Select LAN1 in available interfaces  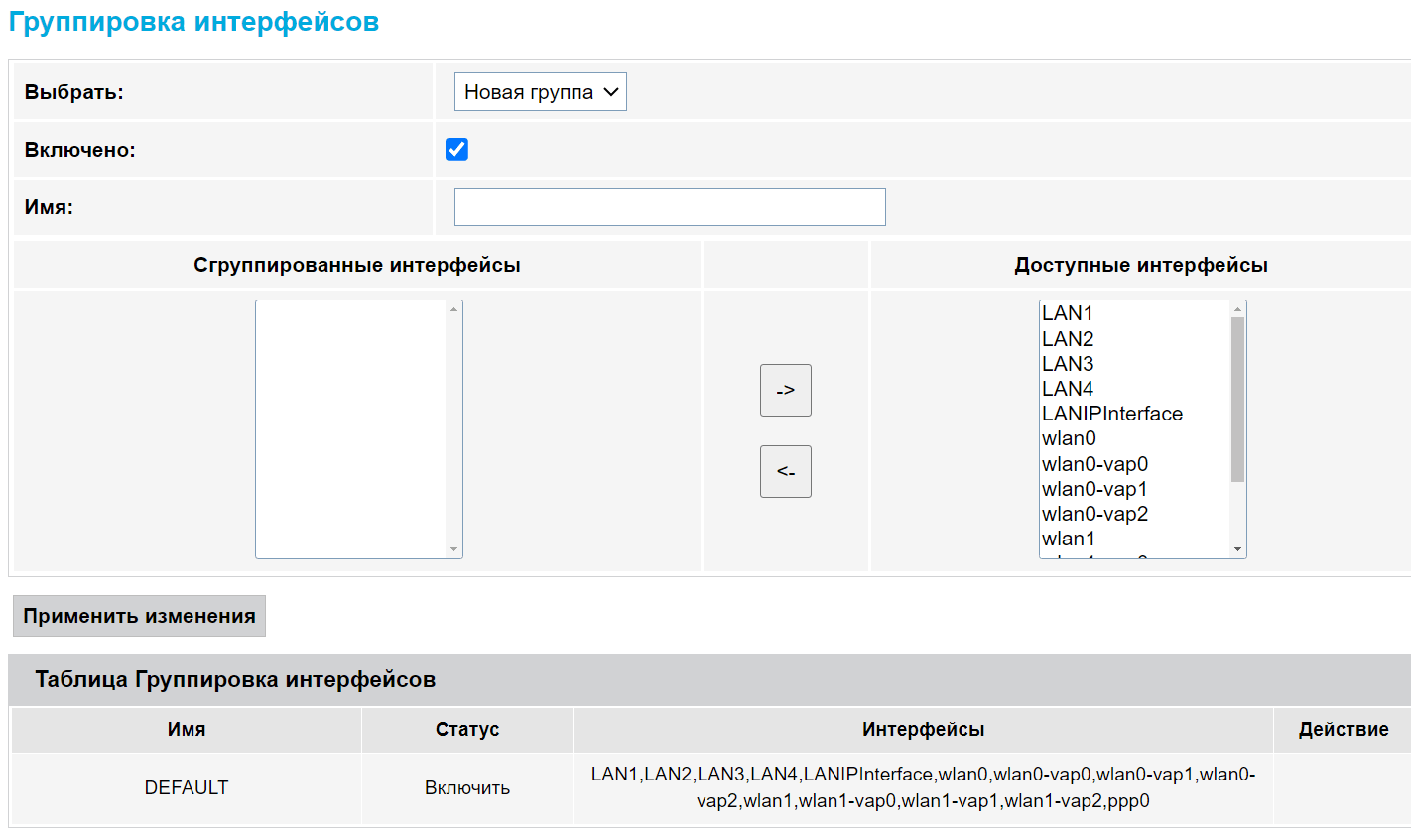click(x=1068, y=313)
